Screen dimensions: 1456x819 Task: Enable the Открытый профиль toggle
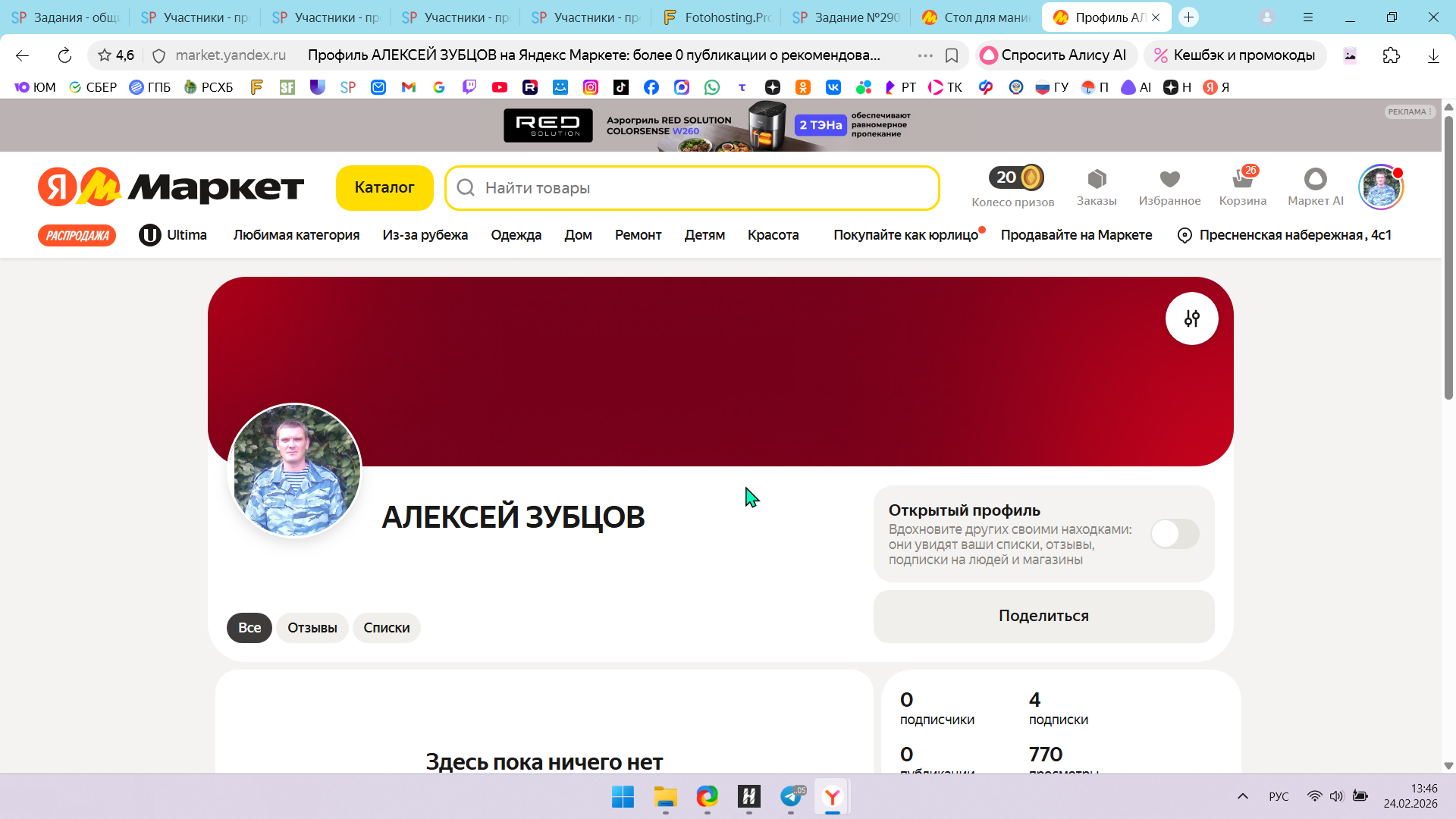[x=1174, y=534]
